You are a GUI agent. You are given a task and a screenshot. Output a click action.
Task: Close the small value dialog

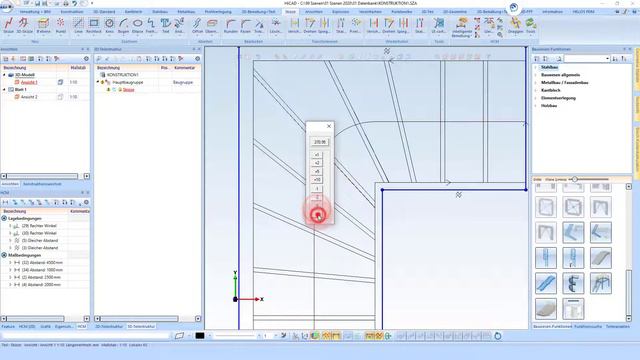click(x=329, y=126)
